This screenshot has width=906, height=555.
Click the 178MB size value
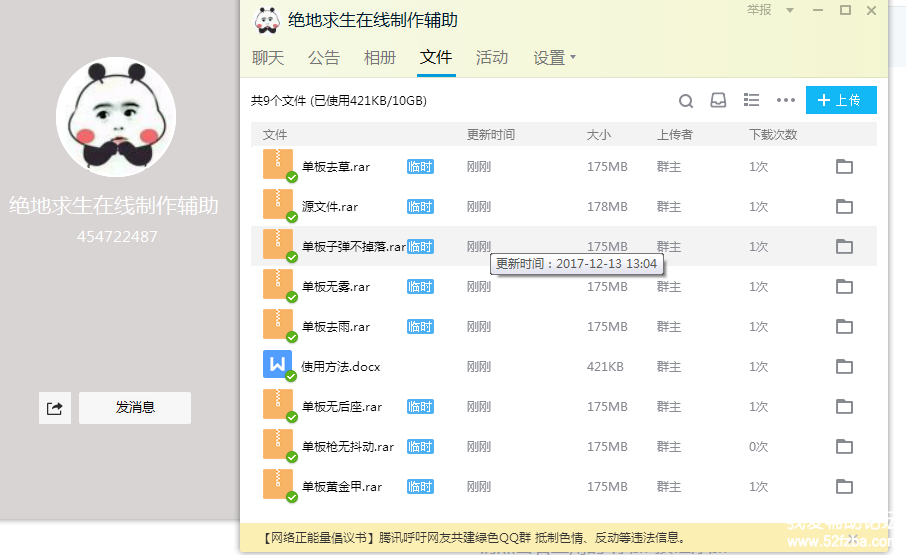[607, 207]
